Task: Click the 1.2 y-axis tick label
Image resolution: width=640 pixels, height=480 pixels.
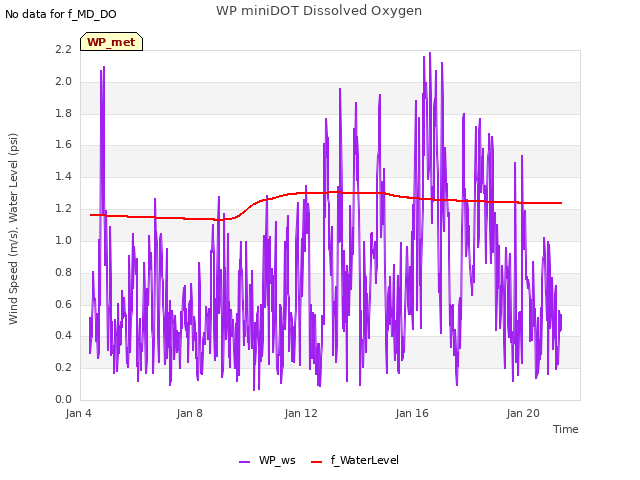Action: click(63, 208)
